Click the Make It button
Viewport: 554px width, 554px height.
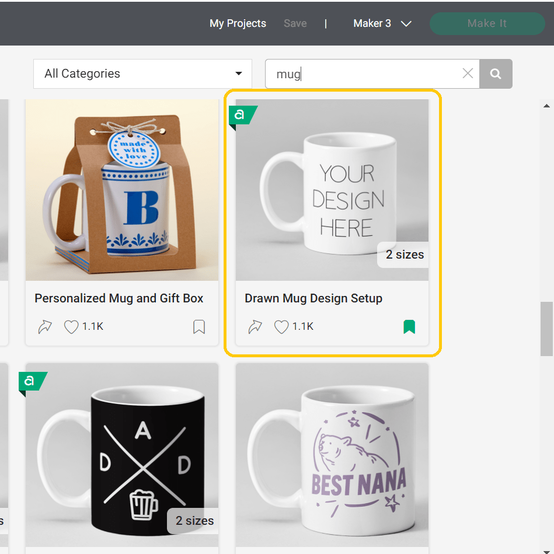[x=487, y=23]
